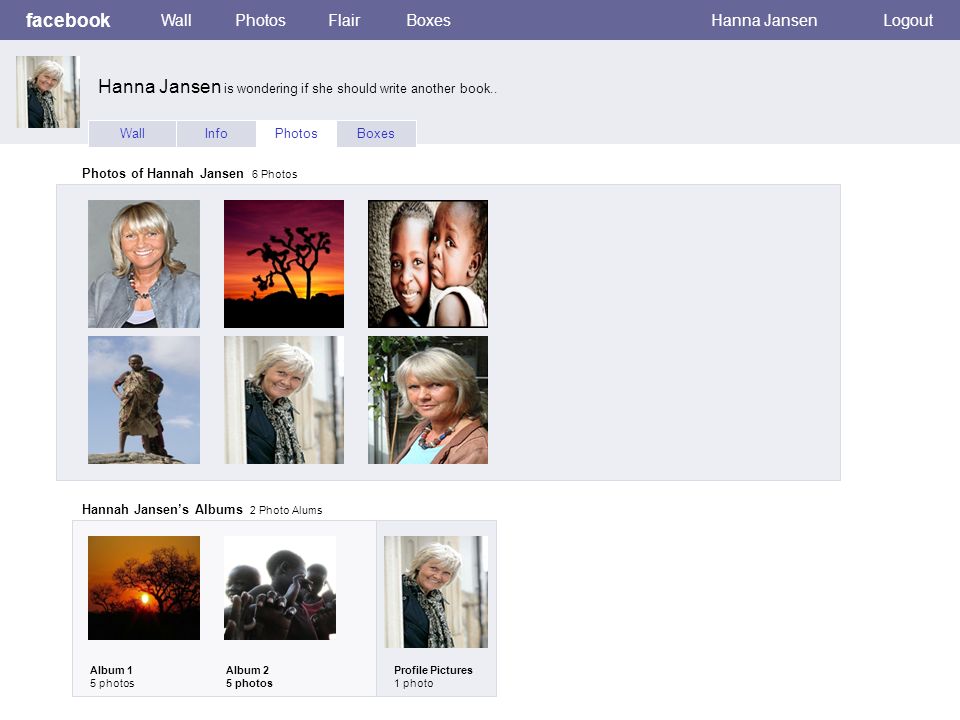Click the "Photos of Hannah Jansen" heading
The width and height of the screenshot is (960, 720).
pos(163,173)
